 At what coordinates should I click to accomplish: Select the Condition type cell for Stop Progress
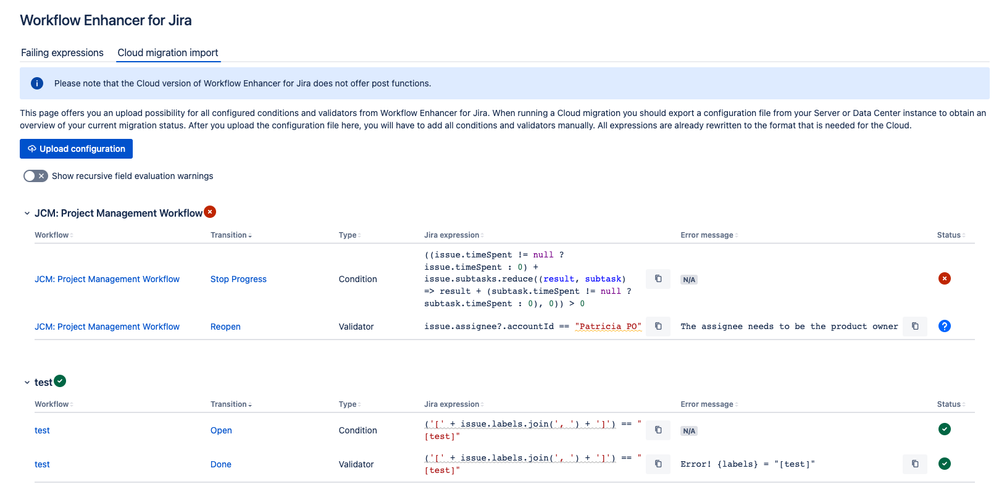point(357,279)
